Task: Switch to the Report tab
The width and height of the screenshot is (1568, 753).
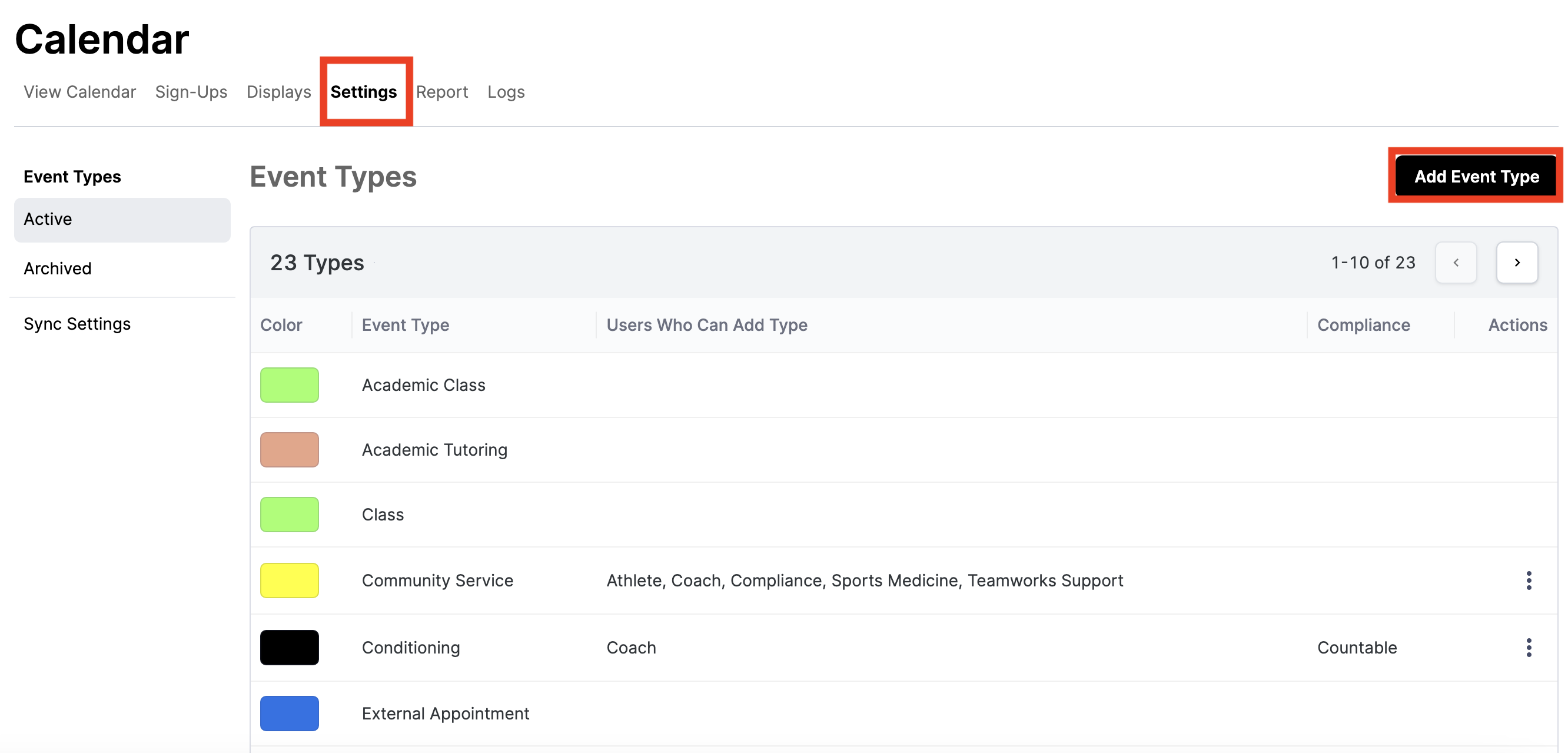Action: pos(442,92)
